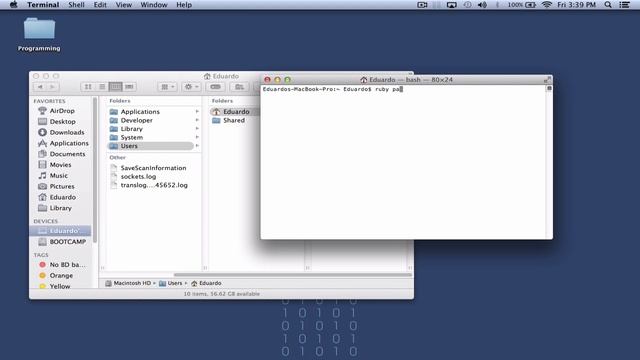Click the AirPlay display icon

pos(451,5)
